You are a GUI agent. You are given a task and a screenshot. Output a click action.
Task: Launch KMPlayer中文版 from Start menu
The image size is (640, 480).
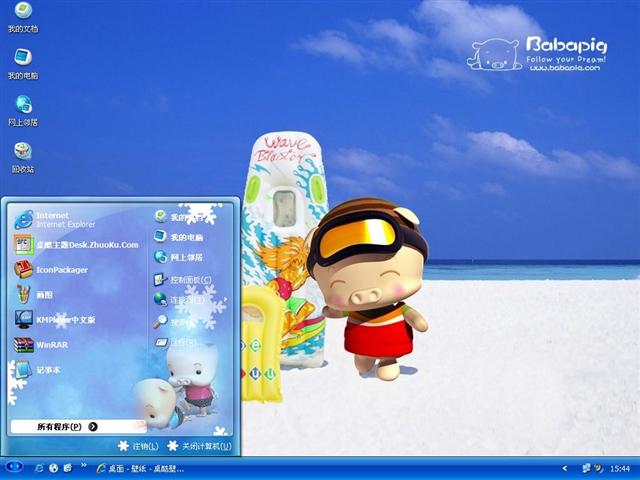click(55, 320)
